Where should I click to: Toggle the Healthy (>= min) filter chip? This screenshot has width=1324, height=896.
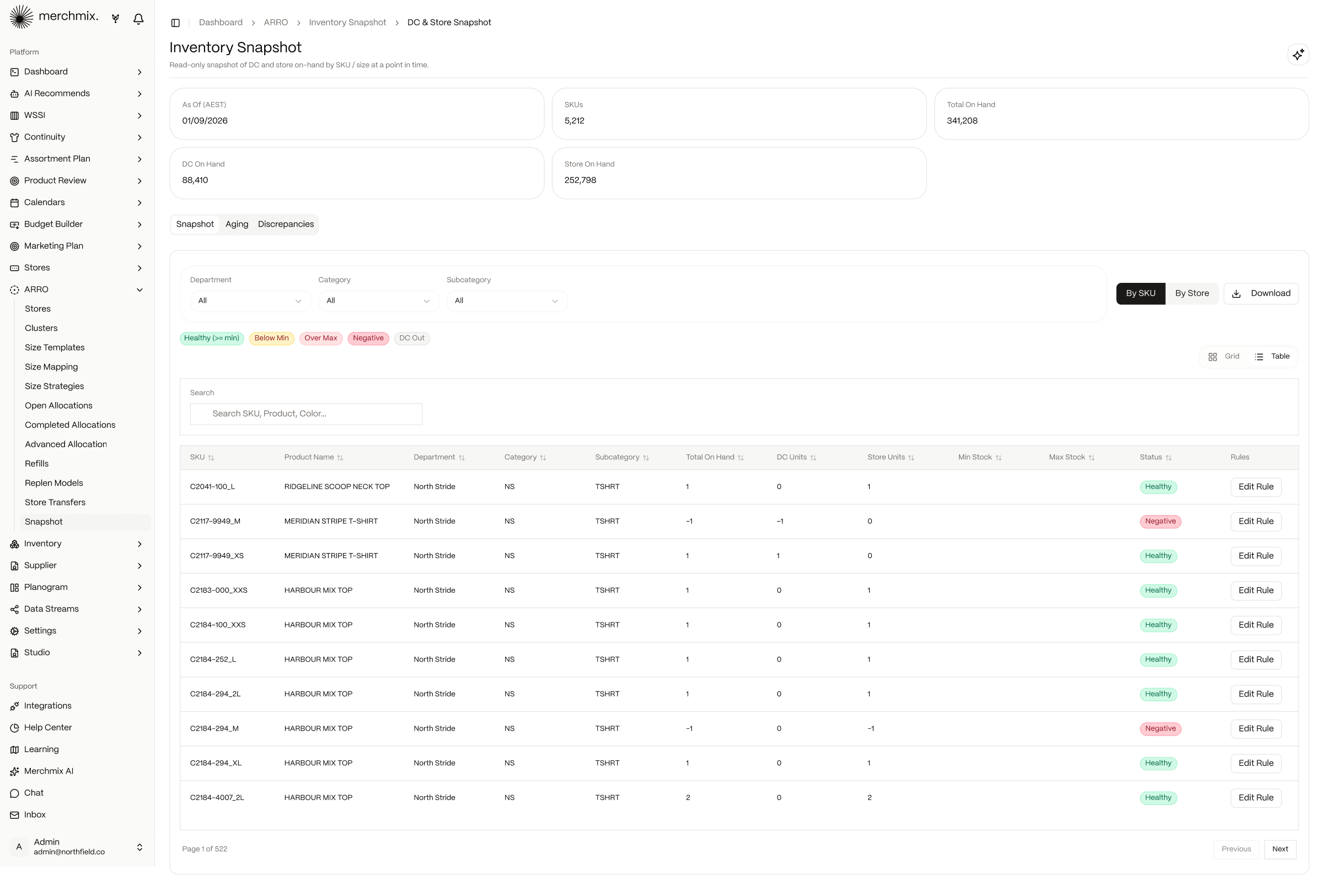tap(212, 339)
